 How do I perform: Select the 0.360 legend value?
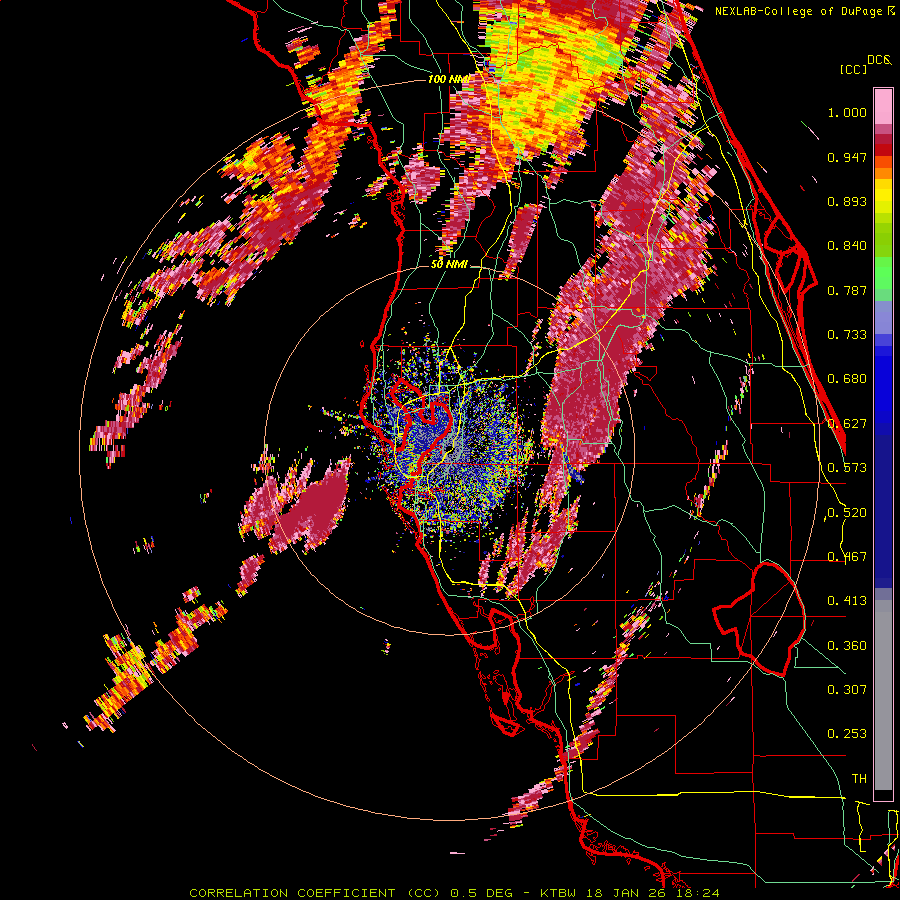pyautogui.click(x=847, y=646)
